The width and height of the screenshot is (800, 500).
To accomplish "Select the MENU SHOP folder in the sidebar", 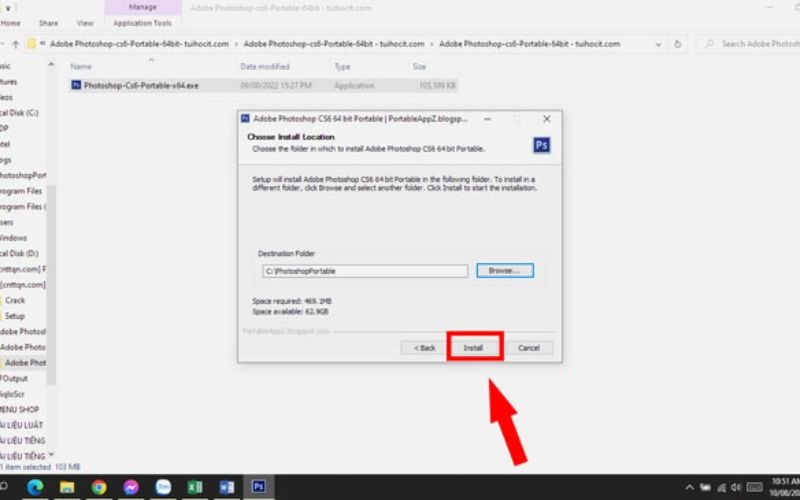I will (19, 410).
